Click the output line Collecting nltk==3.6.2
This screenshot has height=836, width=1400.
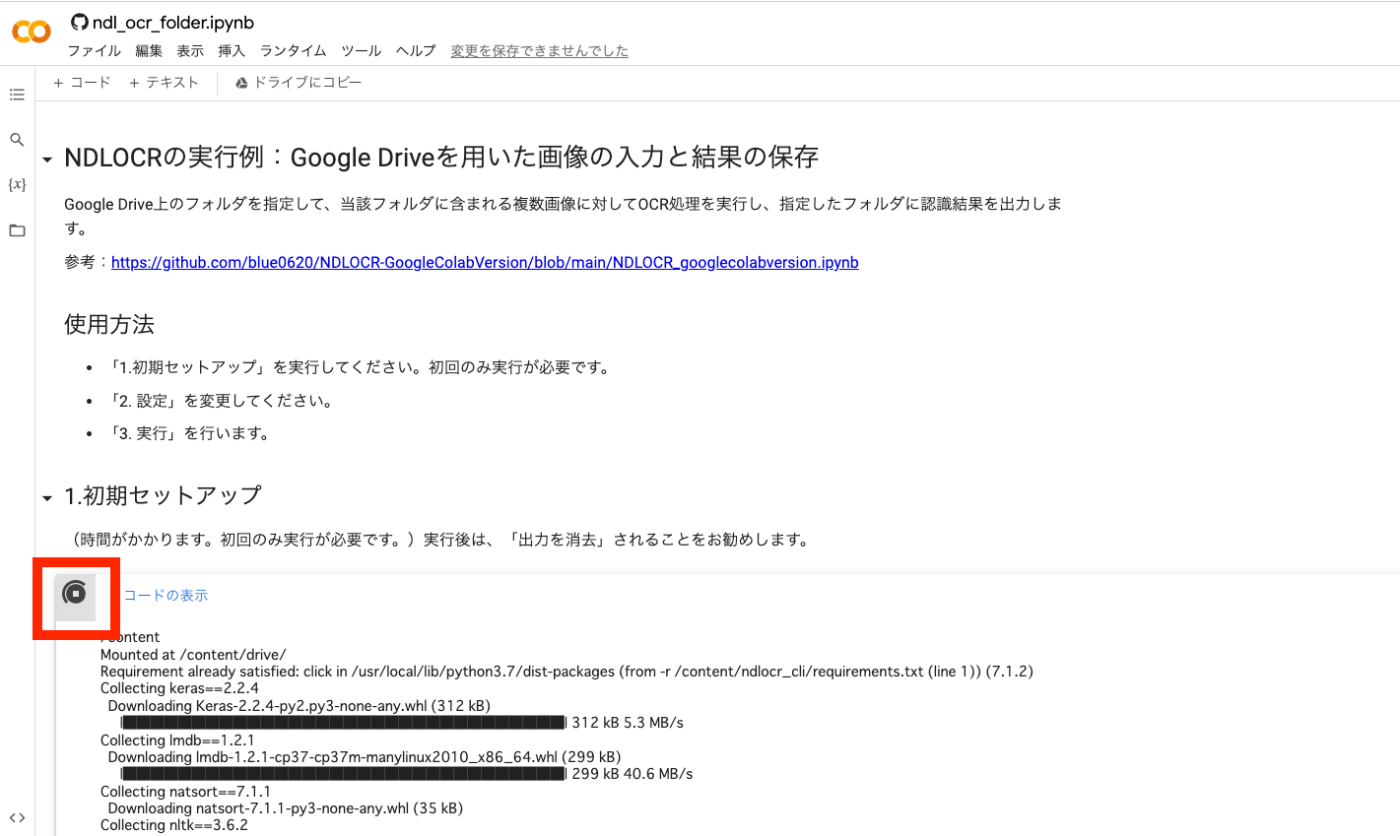(x=174, y=825)
